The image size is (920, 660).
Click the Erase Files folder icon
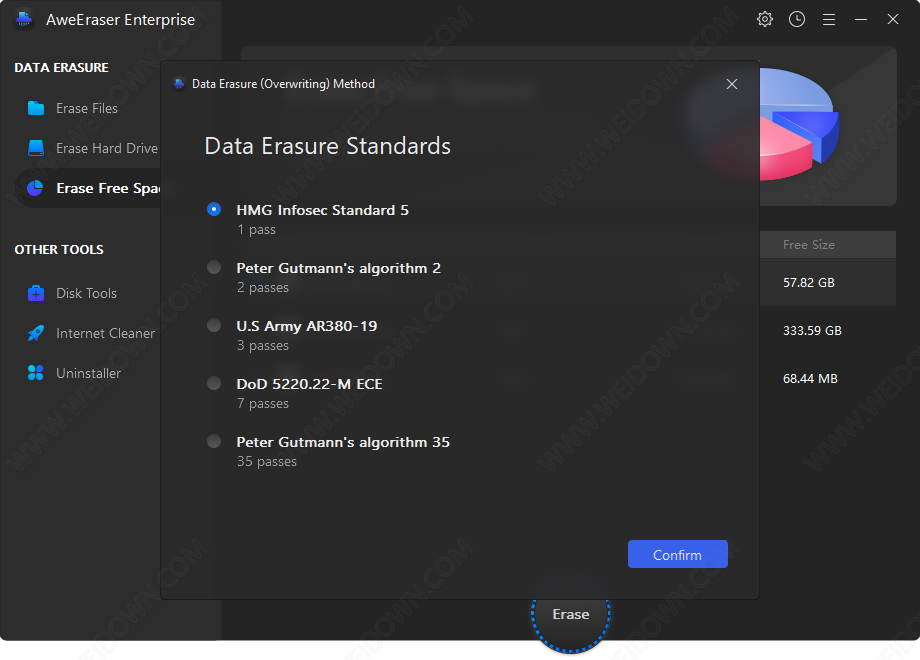pos(36,108)
